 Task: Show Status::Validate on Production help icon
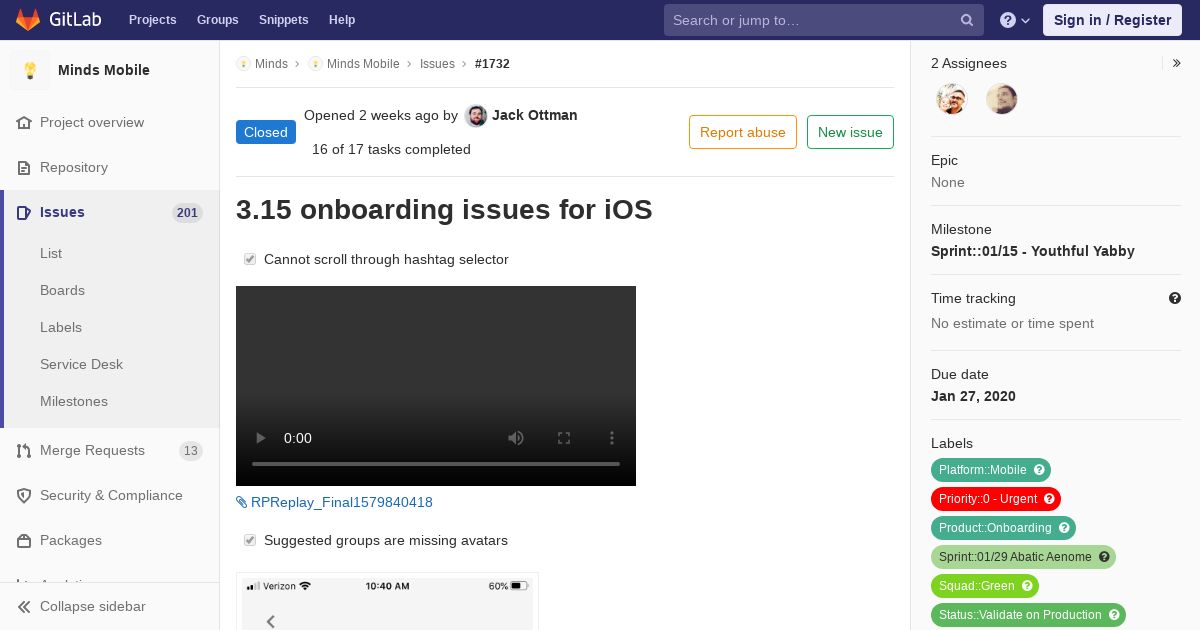(1114, 615)
